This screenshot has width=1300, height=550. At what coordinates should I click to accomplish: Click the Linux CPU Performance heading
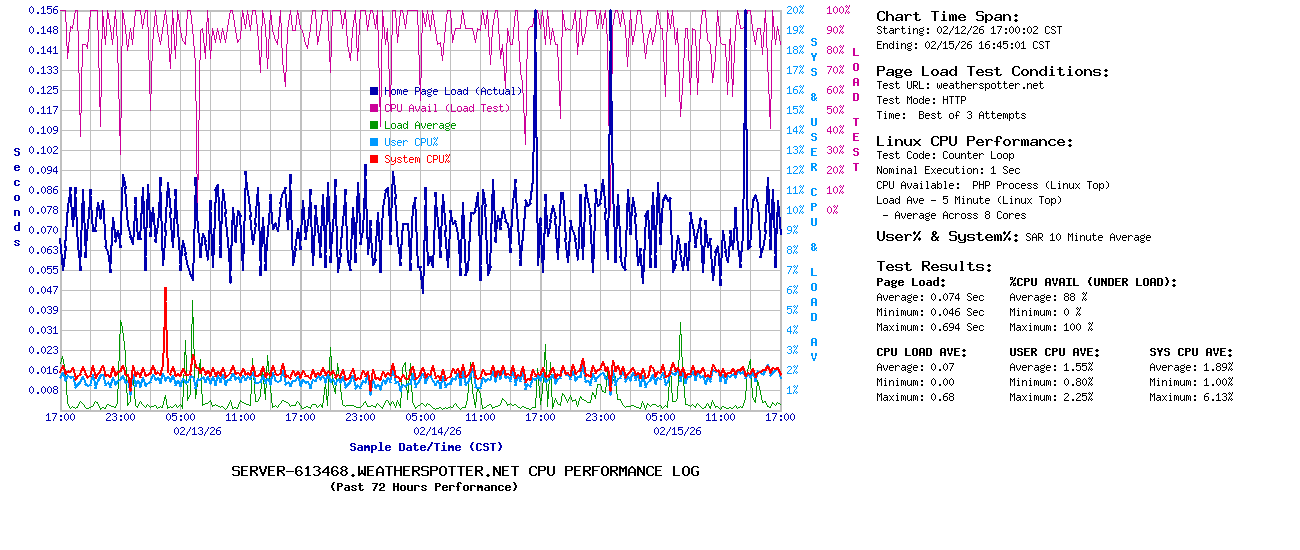click(x=974, y=141)
